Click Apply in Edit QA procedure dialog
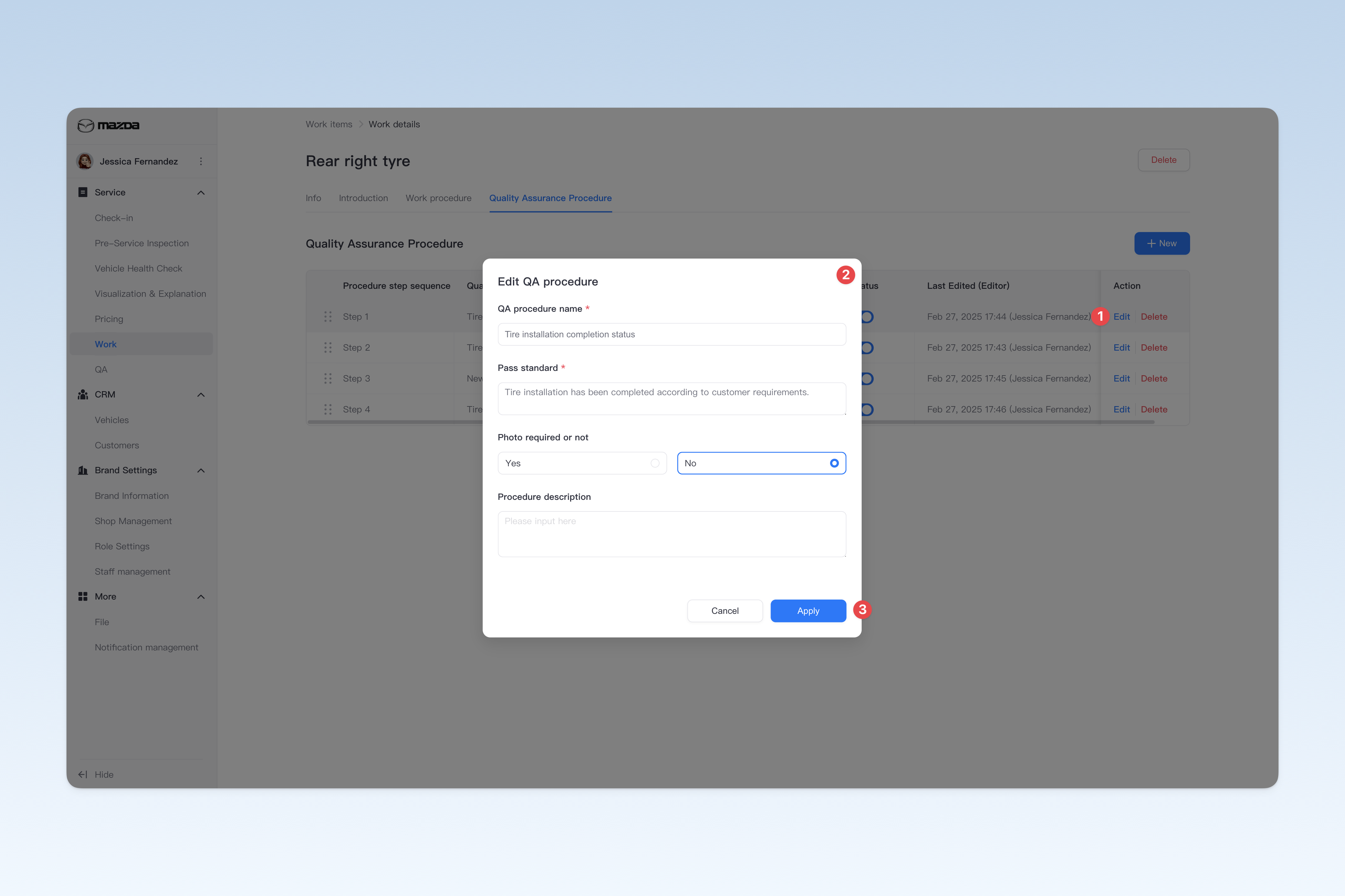Screen dimensions: 1345x896 [808, 611]
